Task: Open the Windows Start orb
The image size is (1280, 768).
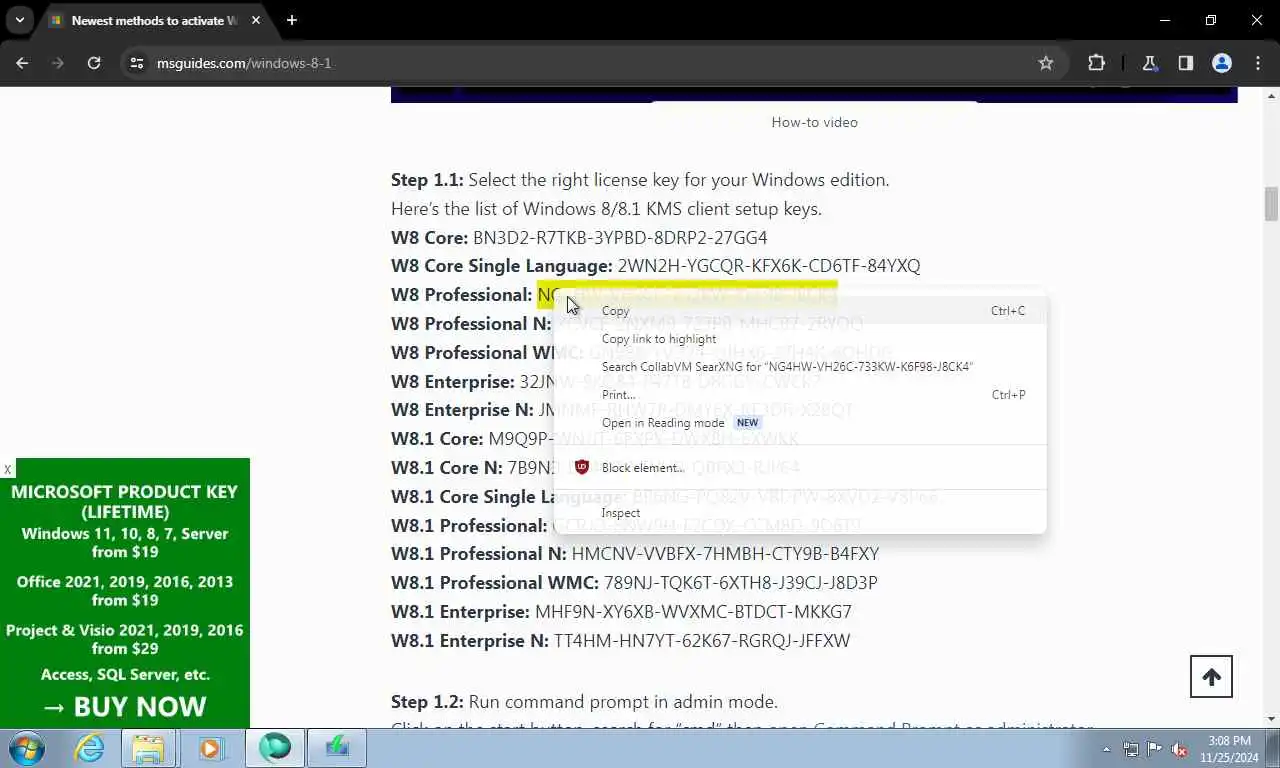Action: pos(26,747)
